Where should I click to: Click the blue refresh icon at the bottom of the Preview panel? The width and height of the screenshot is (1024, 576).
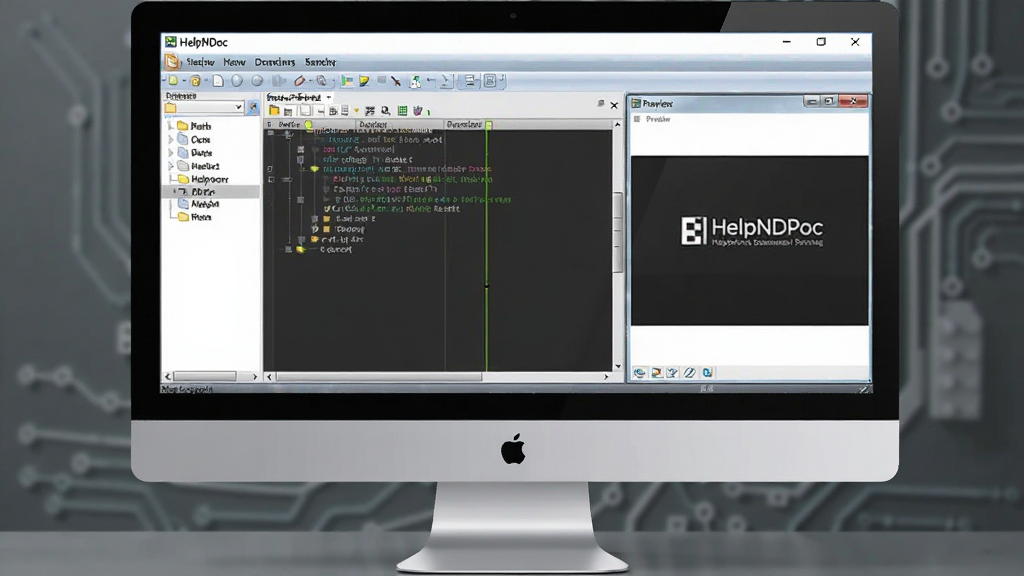(707, 372)
